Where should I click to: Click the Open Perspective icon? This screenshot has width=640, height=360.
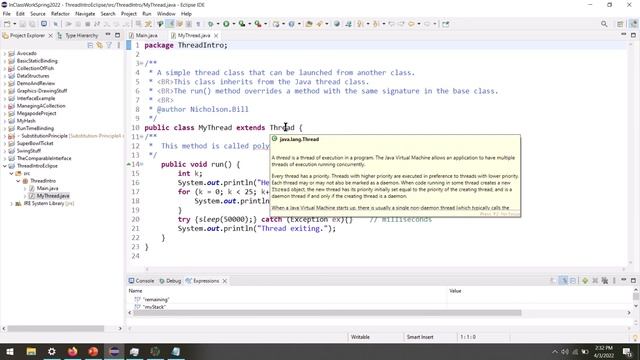coord(620,24)
